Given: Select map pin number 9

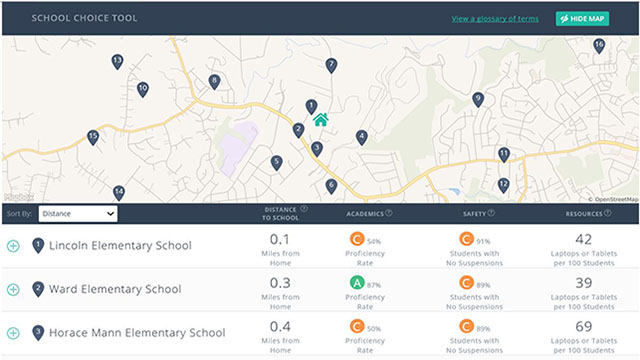Looking at the screenshot, I should 478,99.
